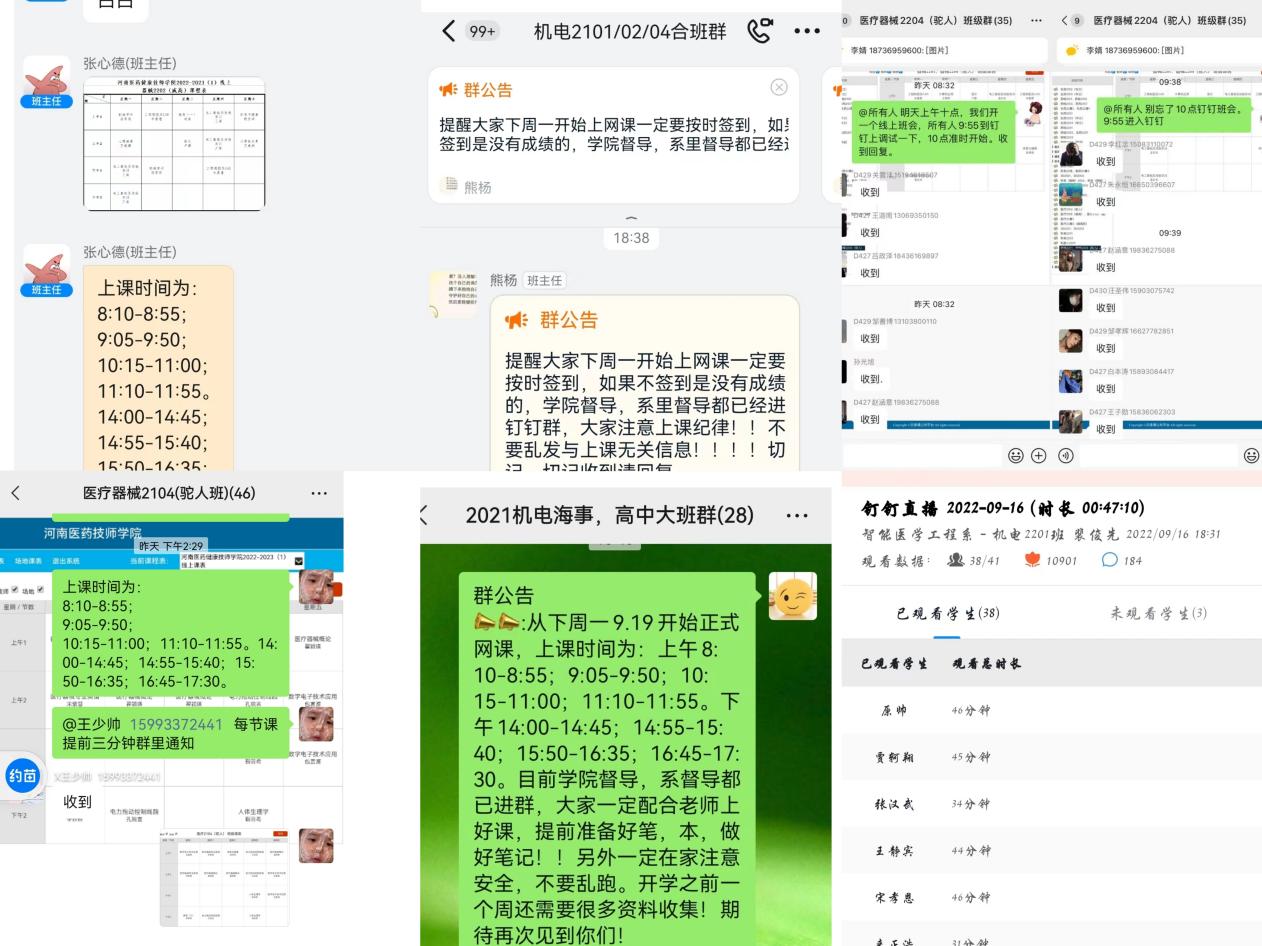Tap the message input field left of the plus icon
This screenshot has width=1262, height=946.
[x=922, y=456]
